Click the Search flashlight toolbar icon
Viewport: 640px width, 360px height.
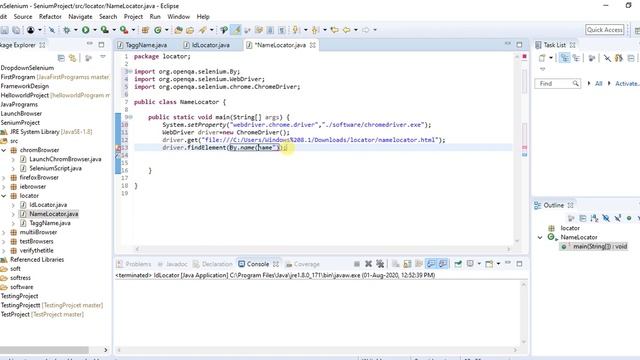203,30
